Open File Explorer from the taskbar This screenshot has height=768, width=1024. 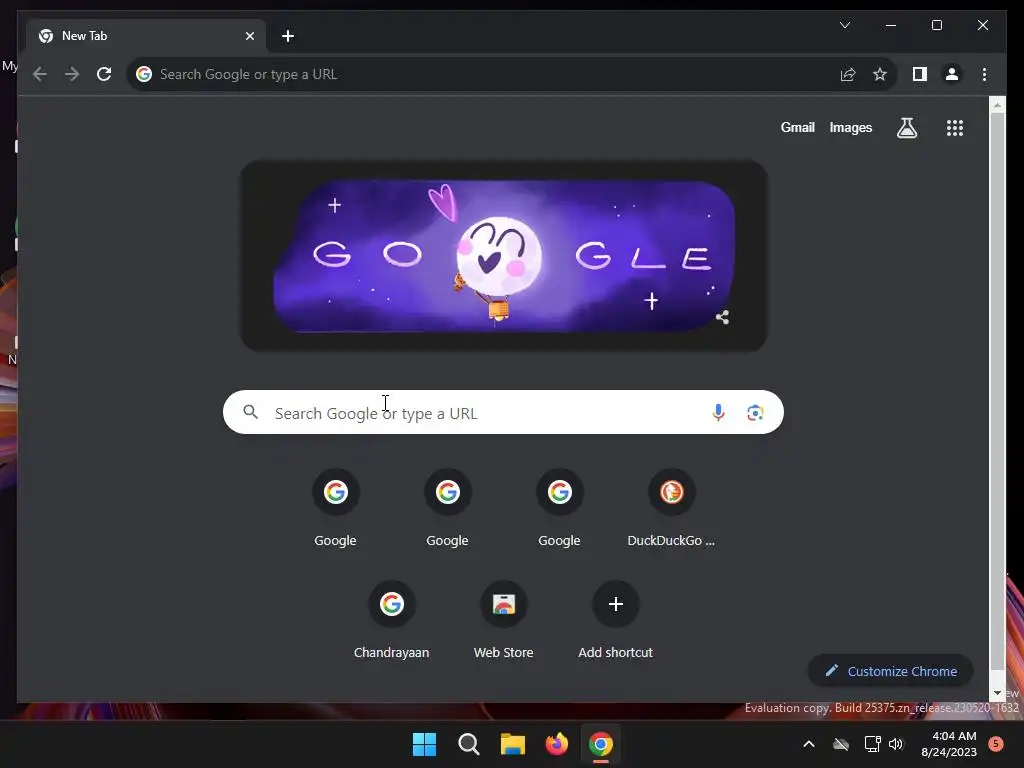pyautogui.click(x=513, y=744)
